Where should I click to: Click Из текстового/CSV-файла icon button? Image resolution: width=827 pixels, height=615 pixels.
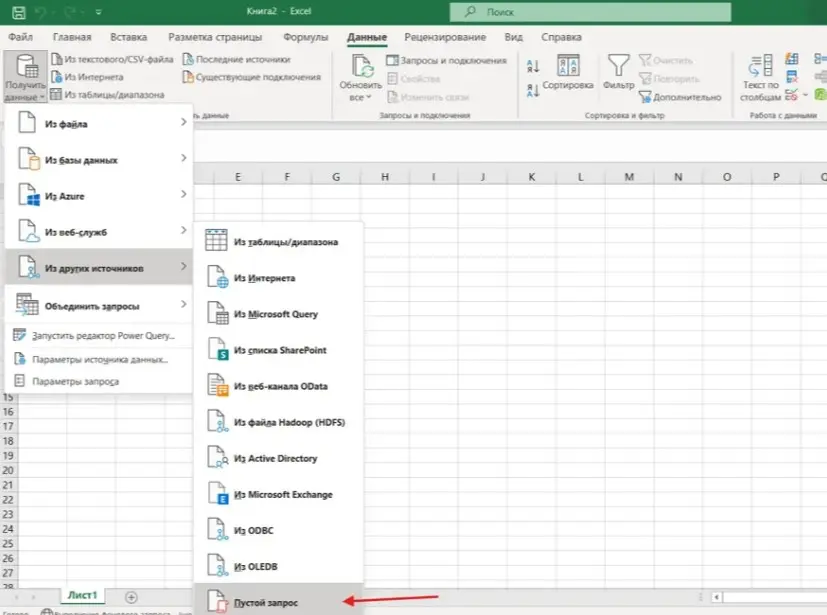112,59
